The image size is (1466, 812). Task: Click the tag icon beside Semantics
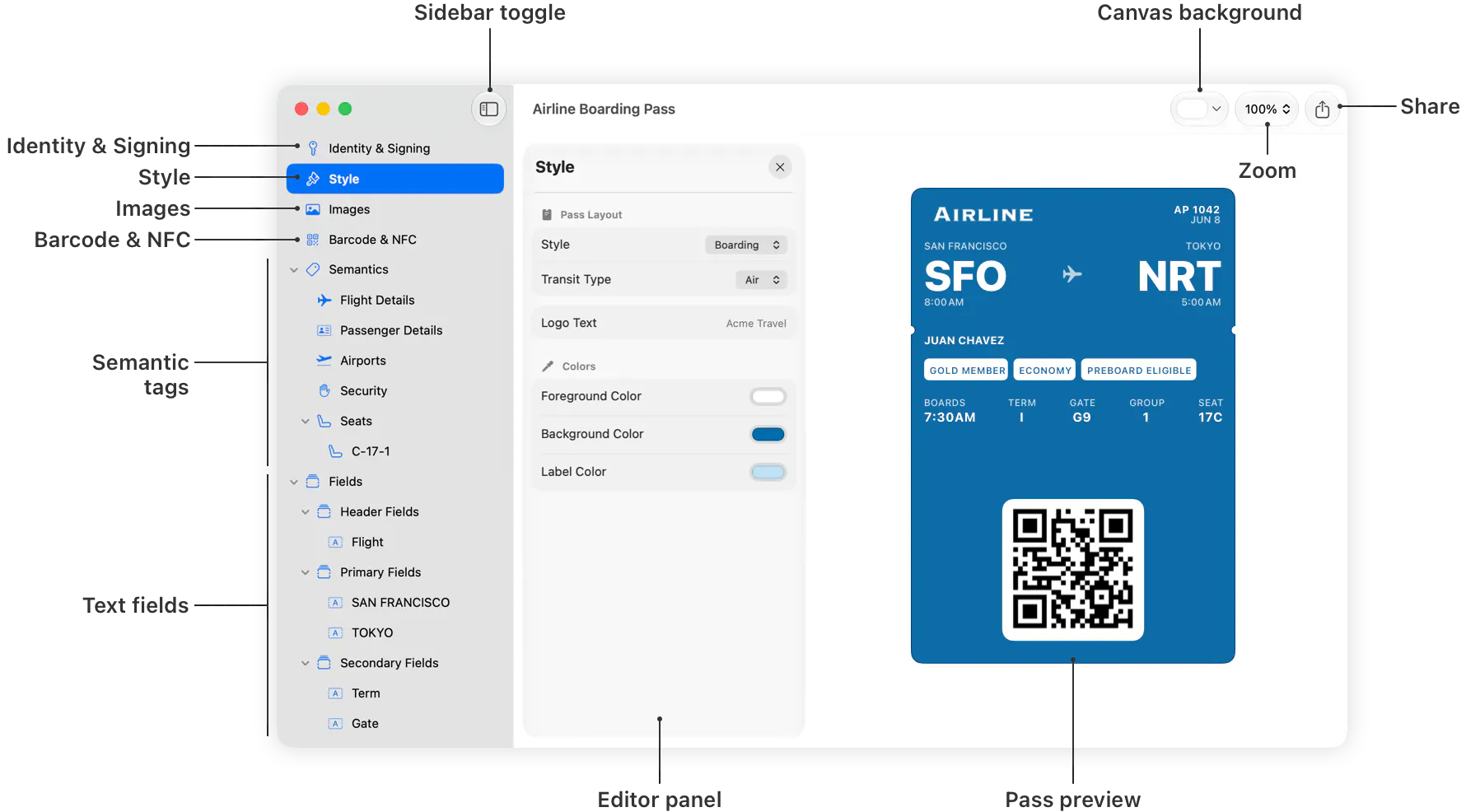pos(313,269)
